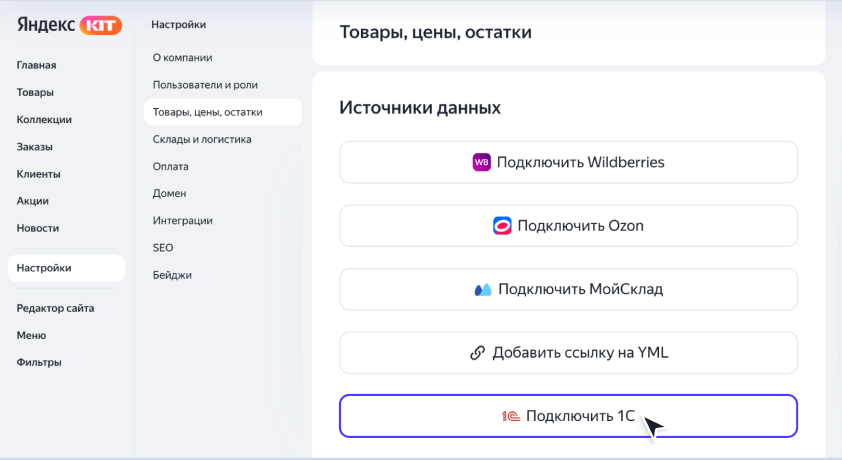Open the Заказы section
842x460 pixels.
tap(34, 147)
